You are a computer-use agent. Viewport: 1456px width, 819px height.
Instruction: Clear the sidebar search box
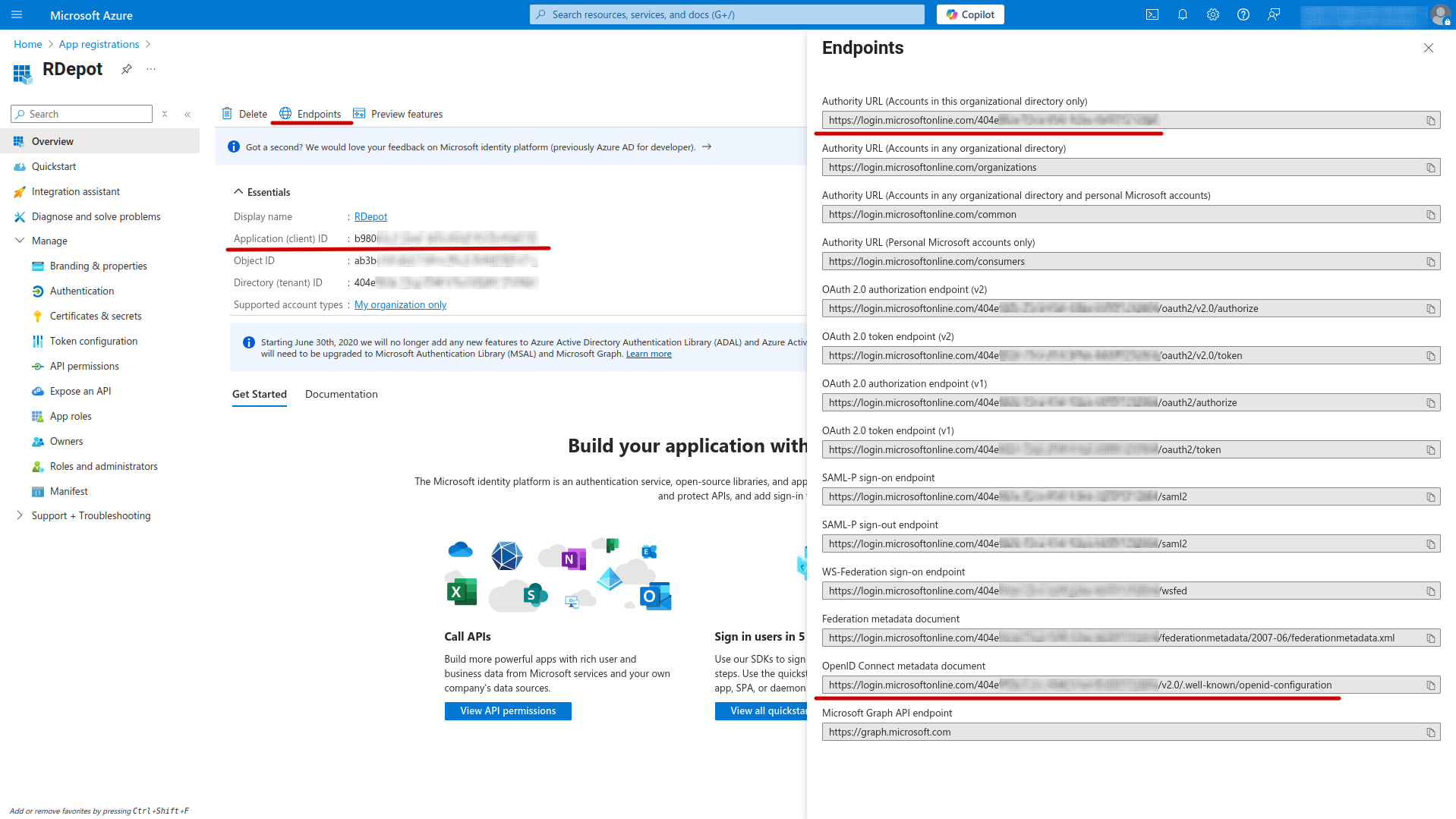[x=165, y=114]
